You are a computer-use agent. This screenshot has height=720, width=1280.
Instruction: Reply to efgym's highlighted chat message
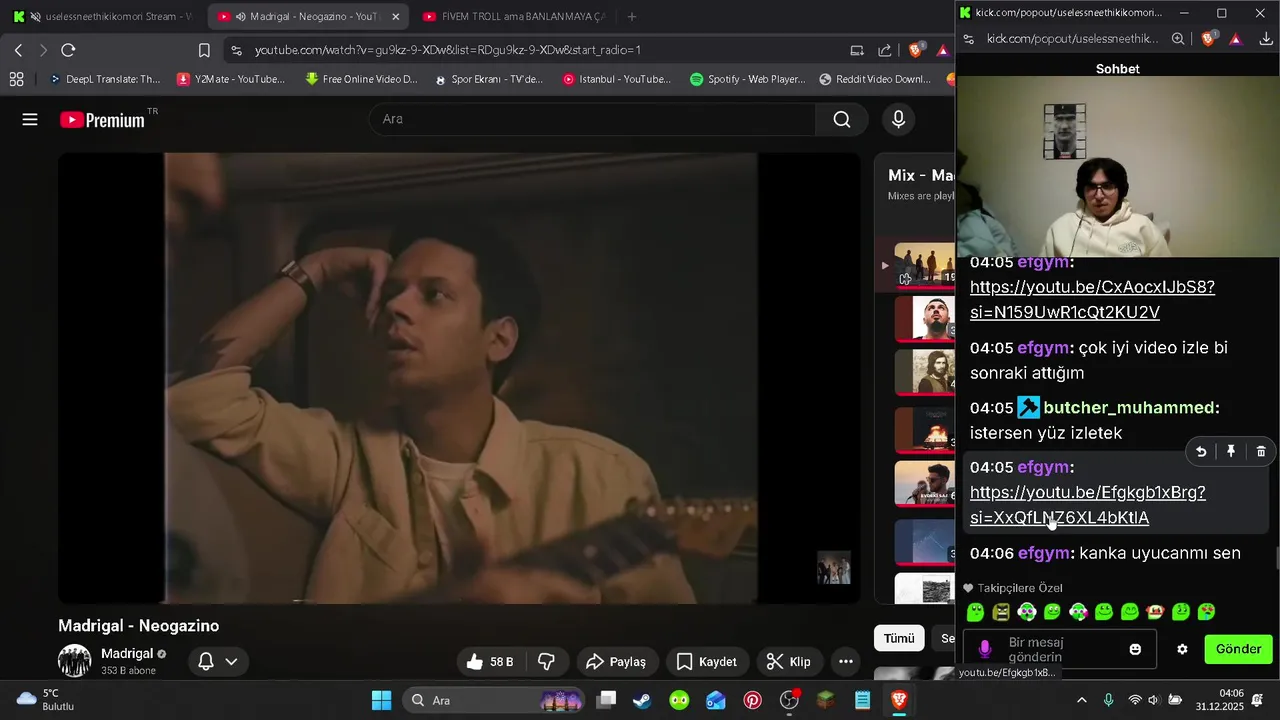[1201, 452]
